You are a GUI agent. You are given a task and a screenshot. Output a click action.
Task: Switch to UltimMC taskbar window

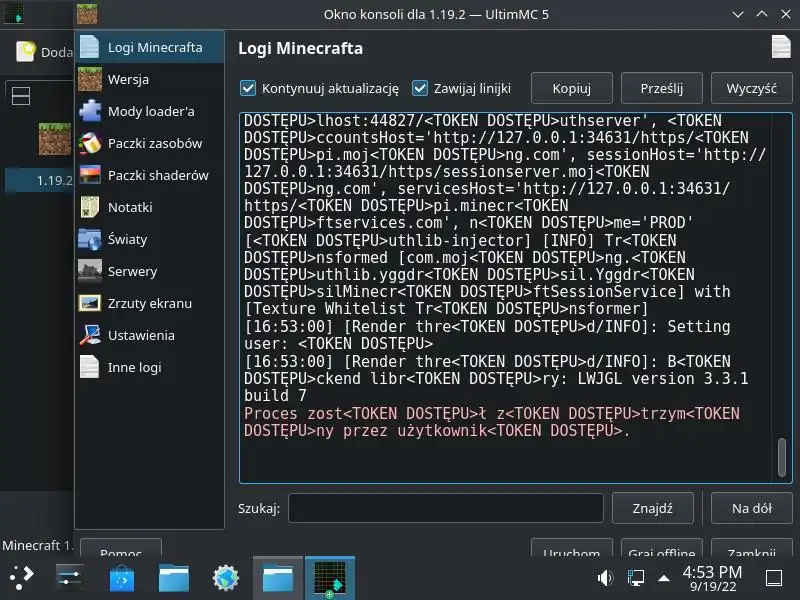click(x=330, y=578)
